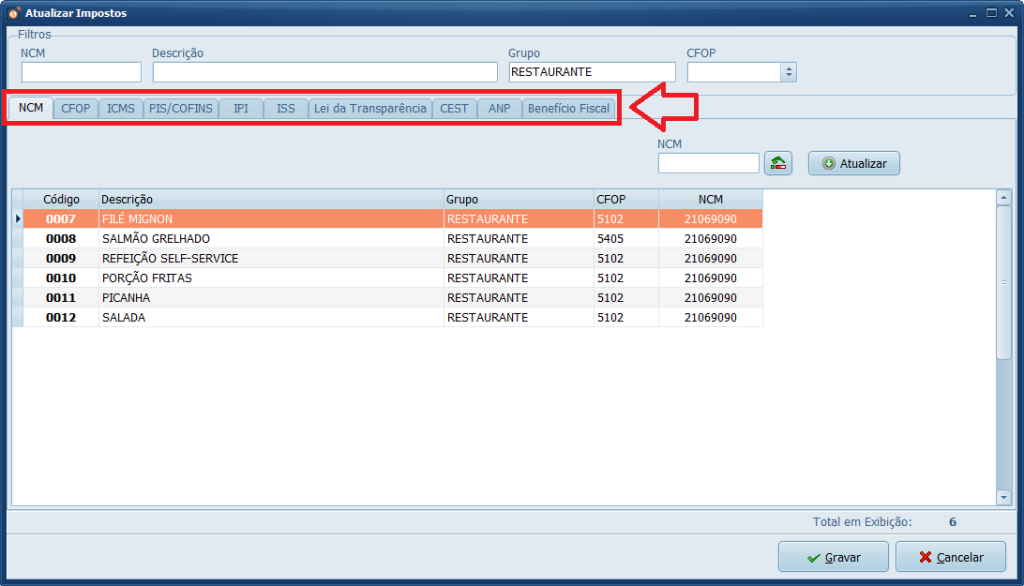The width and height of the screenshot is (1024, 586).
Task: Go to the IPI tab
Action: point(241,108)
